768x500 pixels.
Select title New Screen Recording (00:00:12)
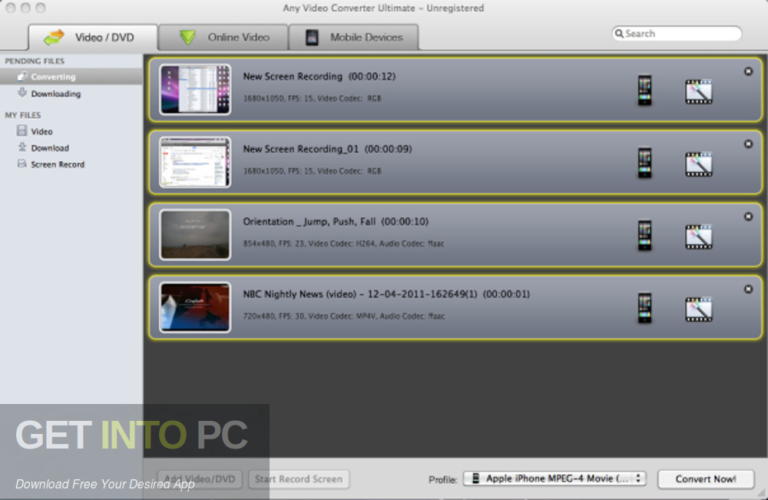319,76
